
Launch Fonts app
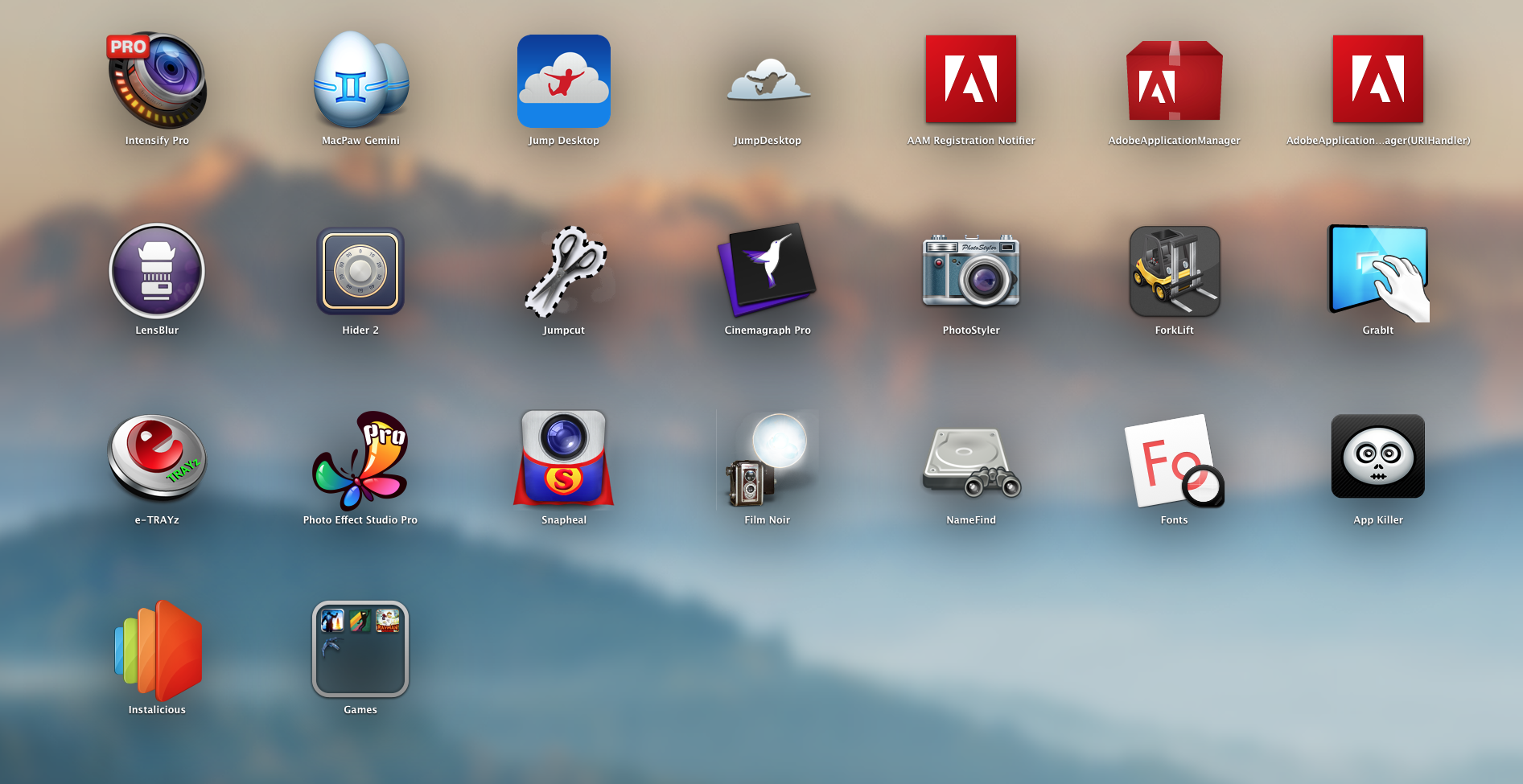pyautogui.click(x=1175, y=461)
